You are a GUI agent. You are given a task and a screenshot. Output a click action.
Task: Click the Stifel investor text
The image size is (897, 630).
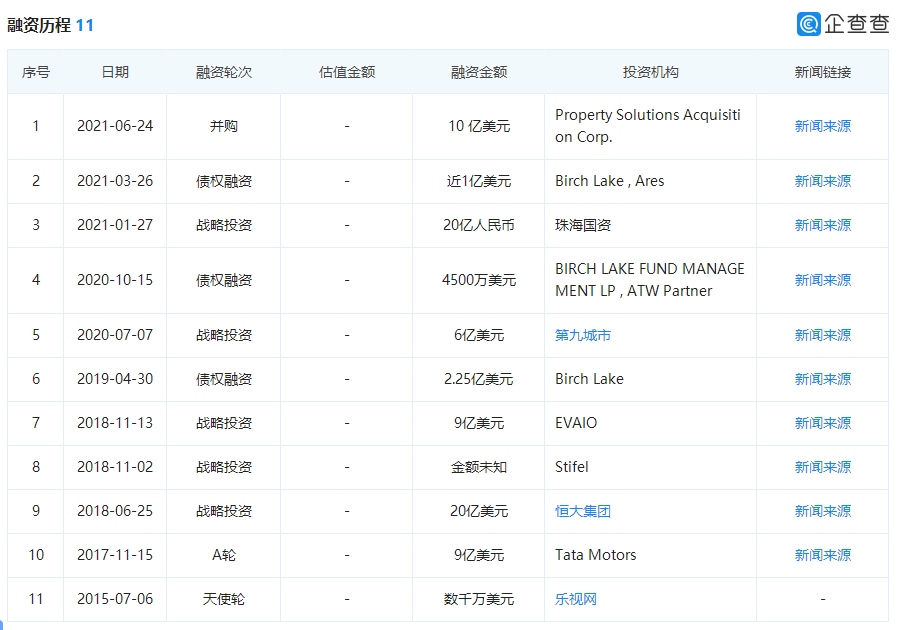coord(571,467)
